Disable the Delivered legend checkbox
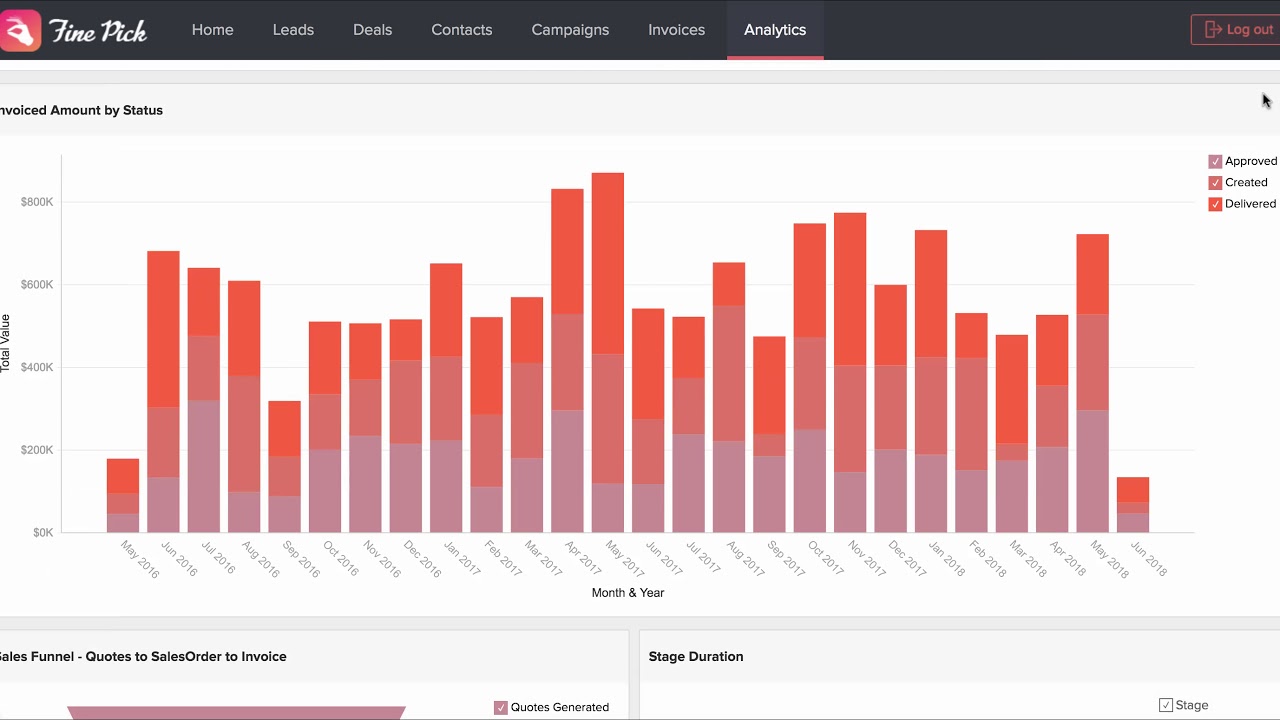The width and height of the screenshot is (1280, 720). [x=1215, y=204]
